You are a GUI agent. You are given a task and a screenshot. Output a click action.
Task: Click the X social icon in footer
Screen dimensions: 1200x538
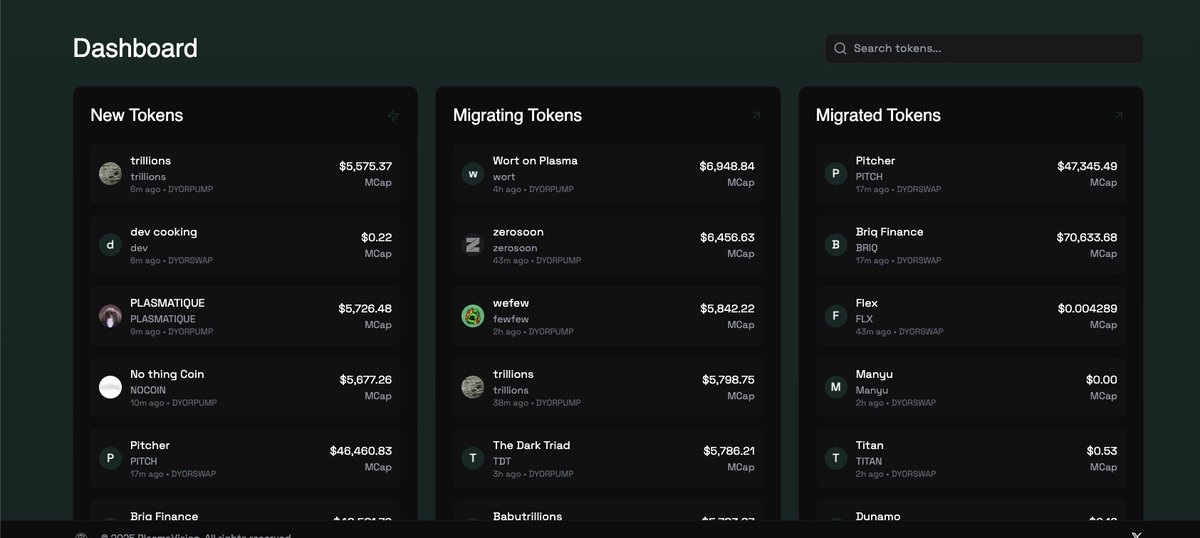coord(1136,535)
